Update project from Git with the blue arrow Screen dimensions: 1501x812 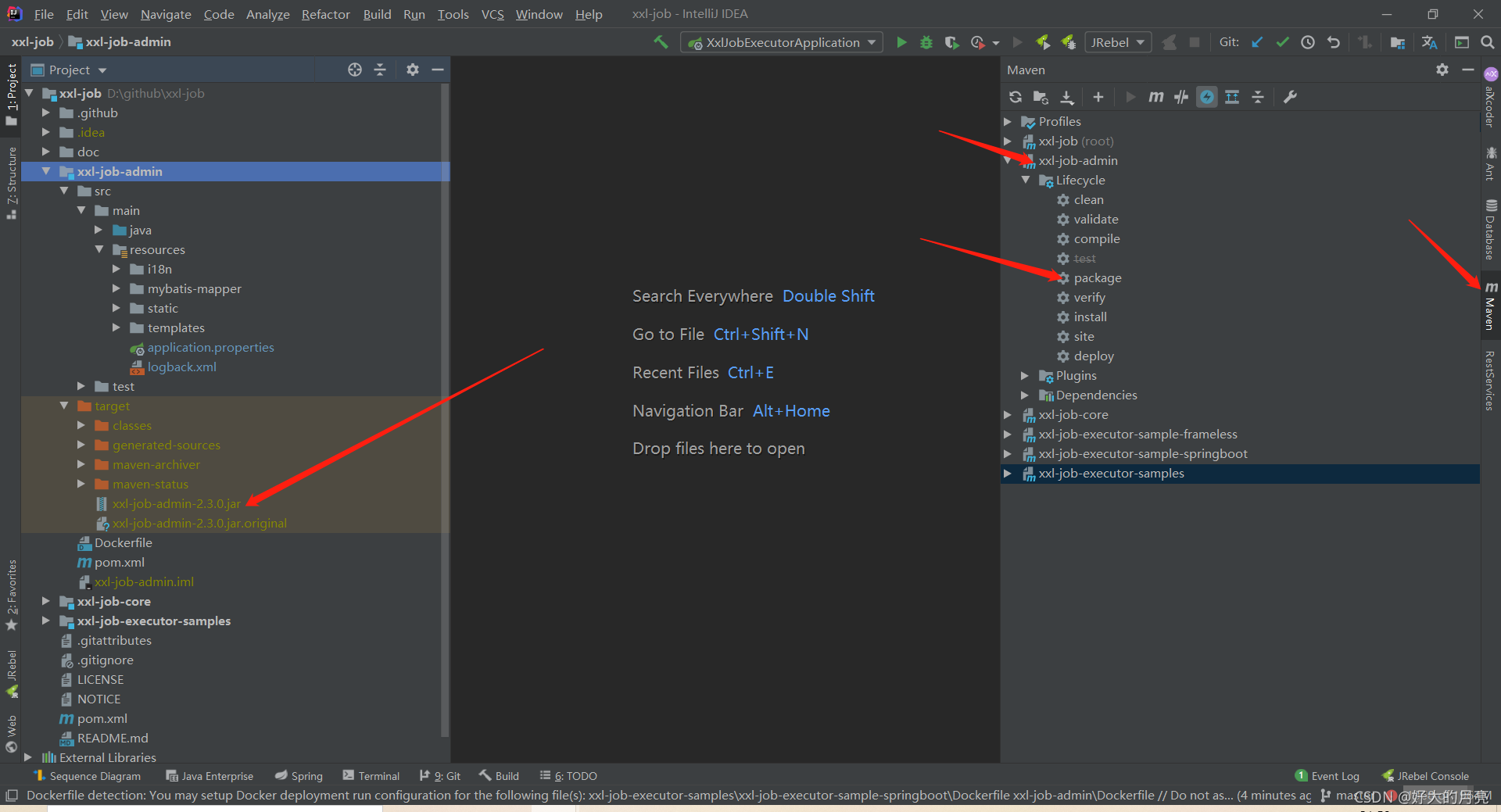(1257, 42)
